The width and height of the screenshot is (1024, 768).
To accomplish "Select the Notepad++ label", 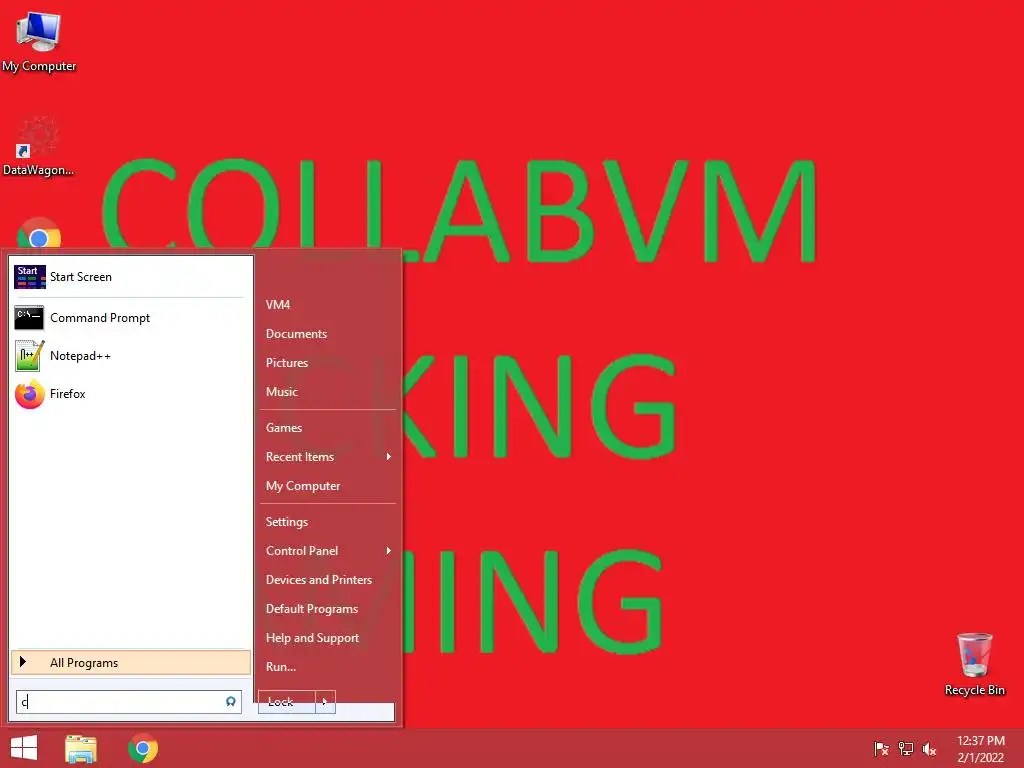I will 80,356.
